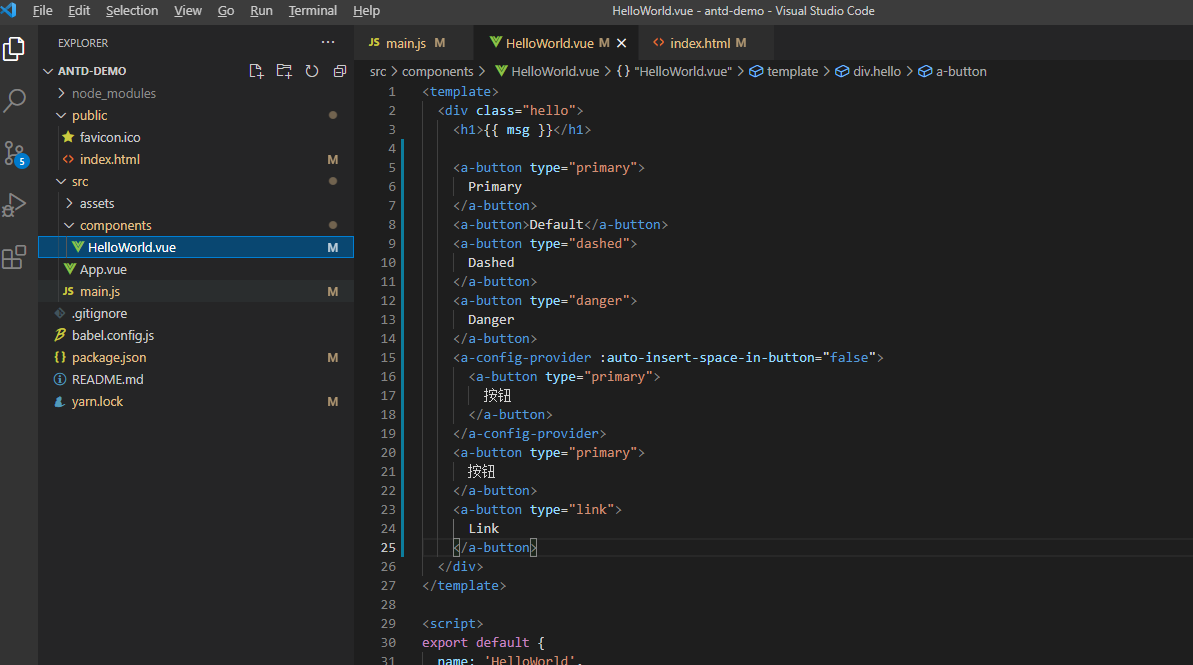Viewport: 1193px width, 665px height.
Task: Click the New File icon in Explorer
Action: [x=256, y=71]
